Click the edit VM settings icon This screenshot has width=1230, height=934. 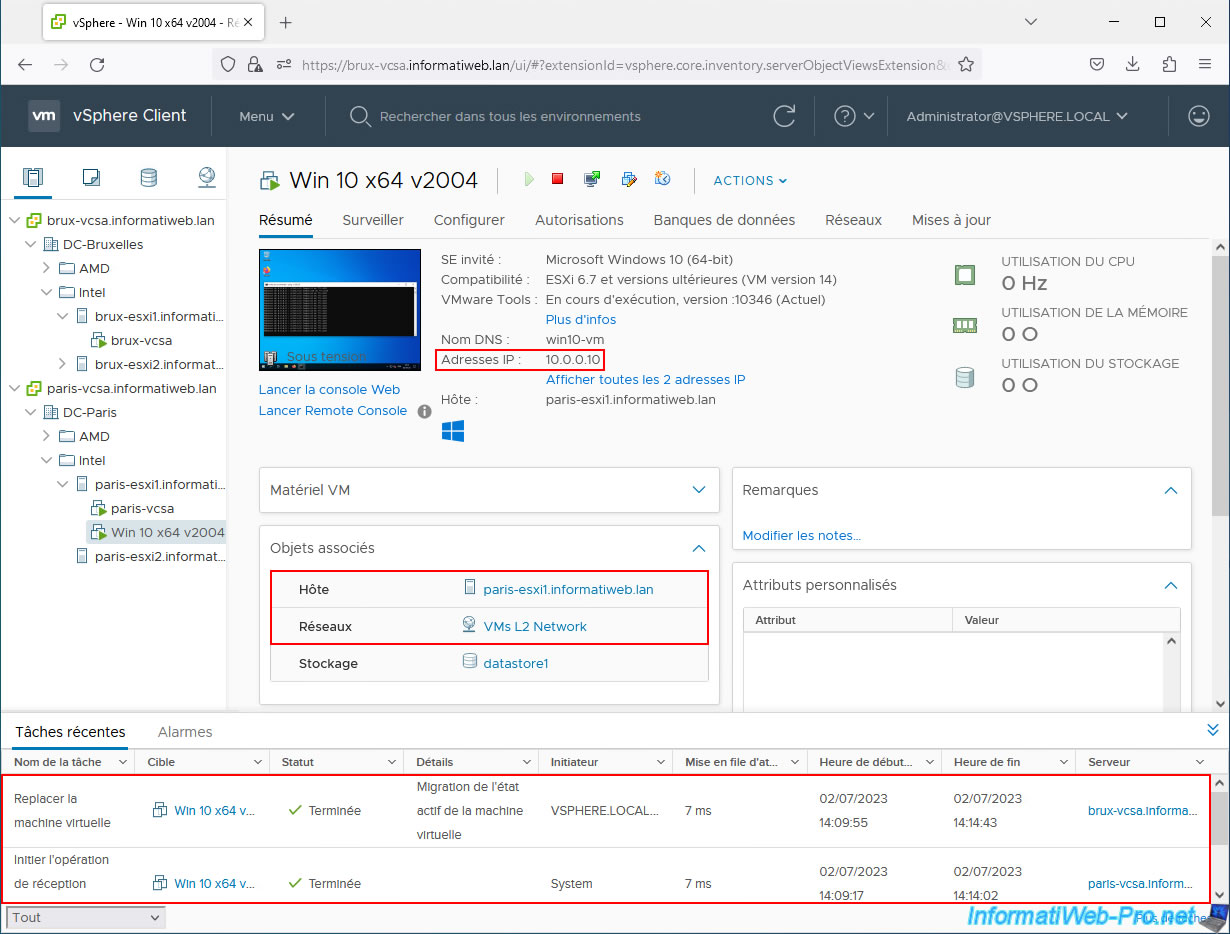[628, 179]
